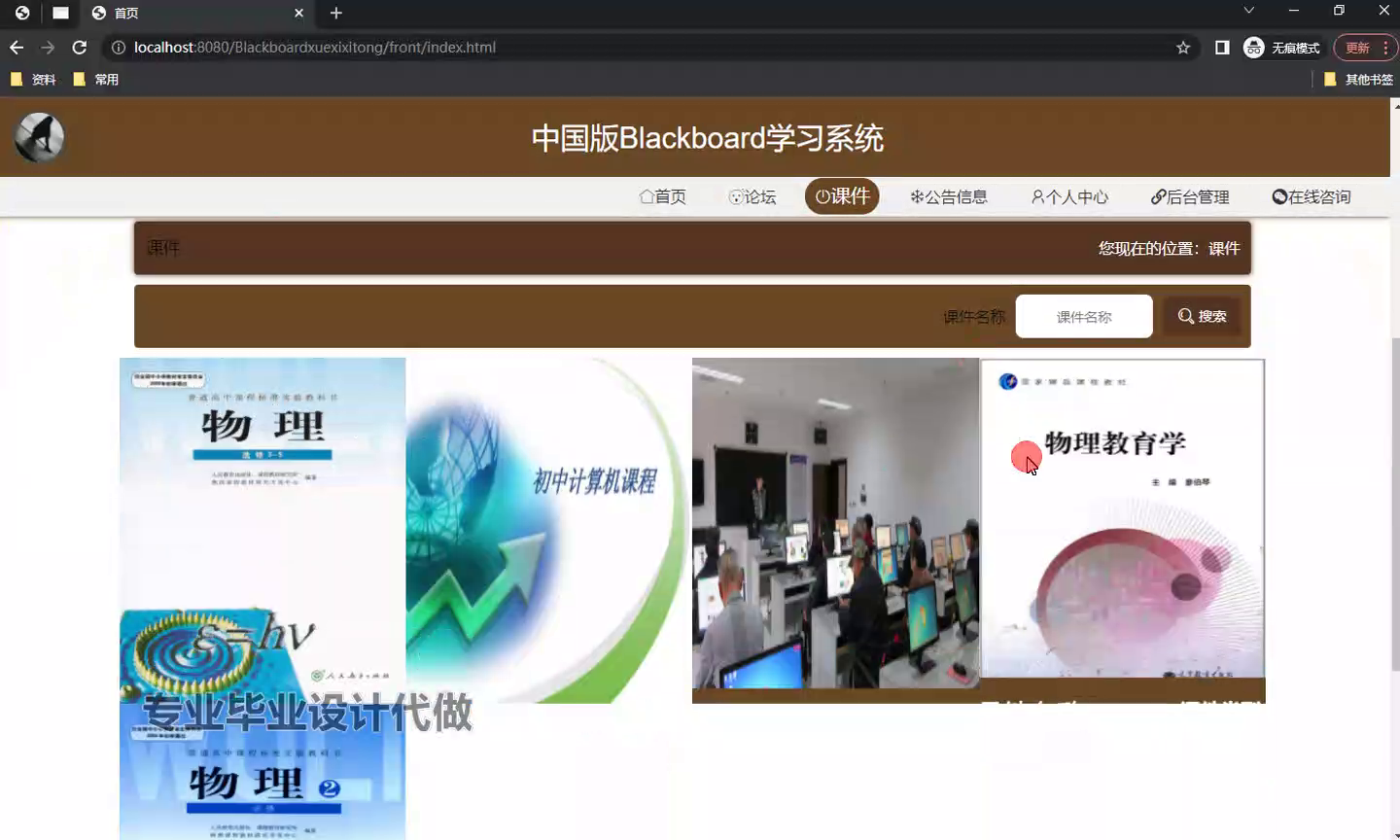Viewport: 1400px width, 840px height.
Task: Open the side panel icon in toolbar
Action: coord(1222,48)
